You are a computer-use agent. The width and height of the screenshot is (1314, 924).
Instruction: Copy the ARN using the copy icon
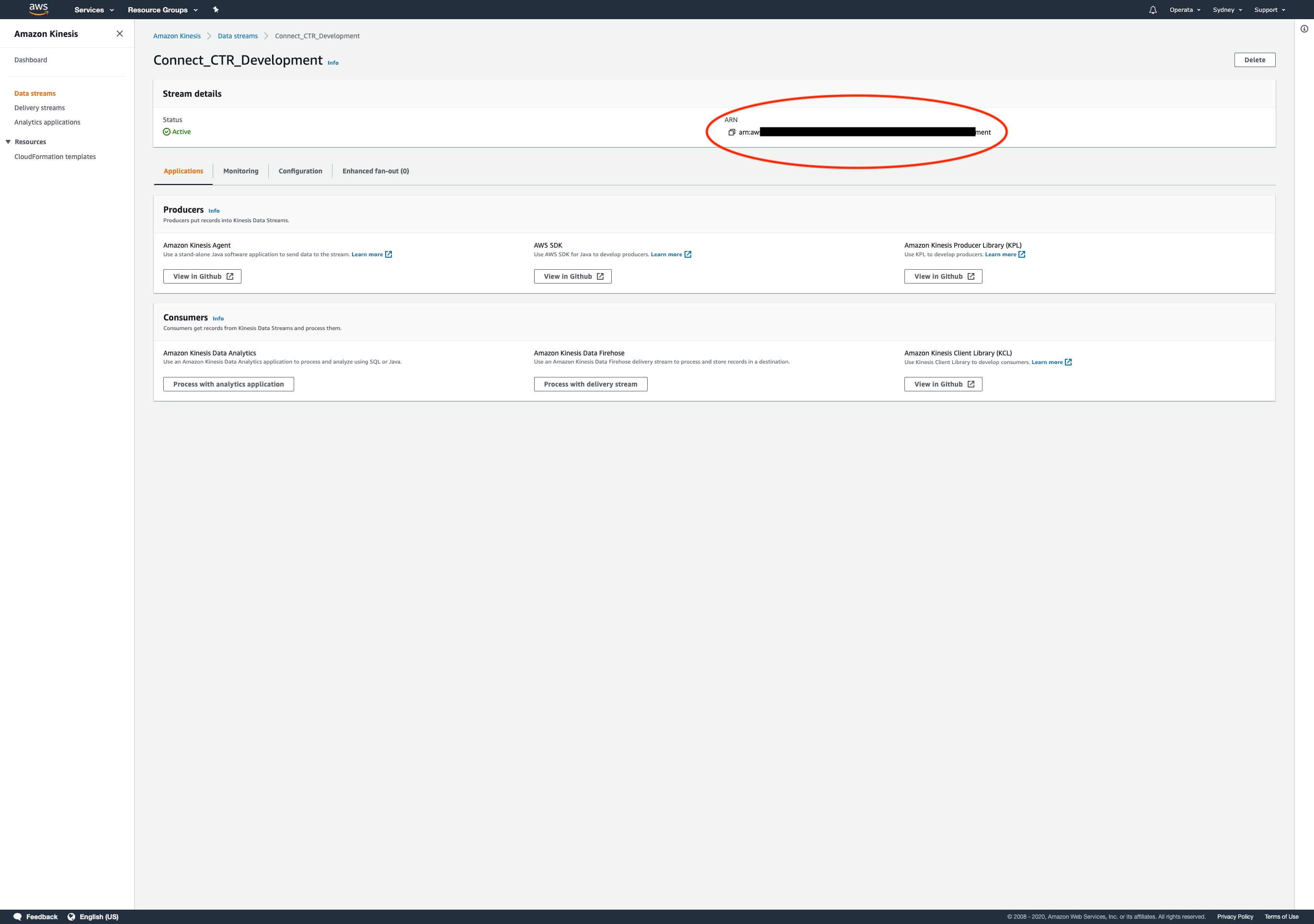[x=731, y=132]
